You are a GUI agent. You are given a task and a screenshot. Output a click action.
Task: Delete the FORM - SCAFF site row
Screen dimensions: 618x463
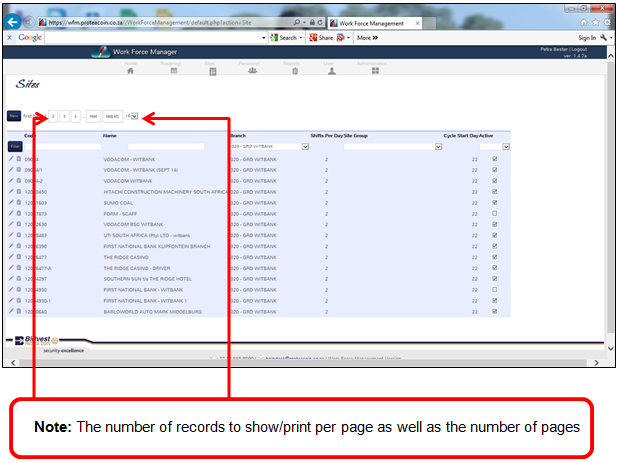click(19, 213)
